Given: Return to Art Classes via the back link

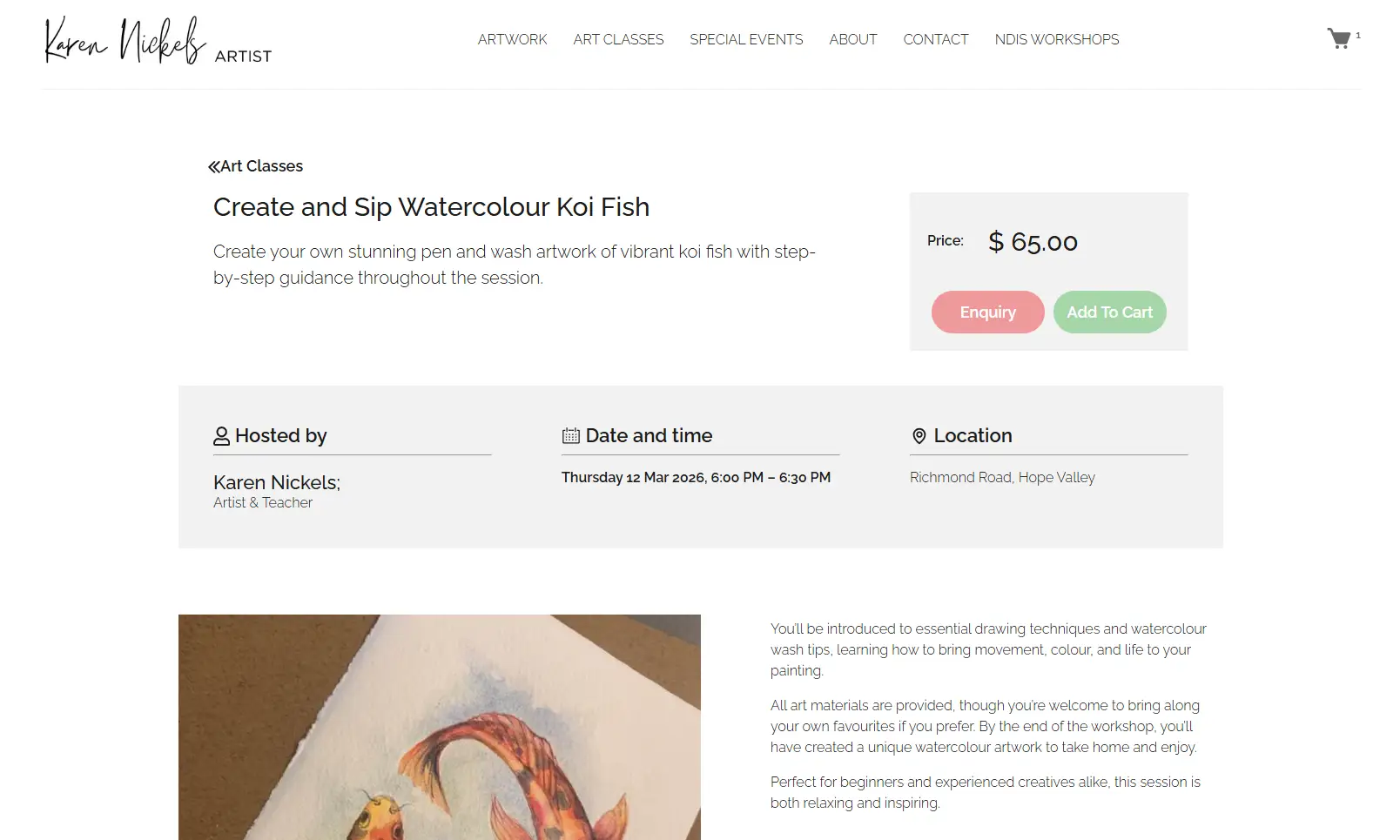Looking at the screenshot, I should 261,166.
